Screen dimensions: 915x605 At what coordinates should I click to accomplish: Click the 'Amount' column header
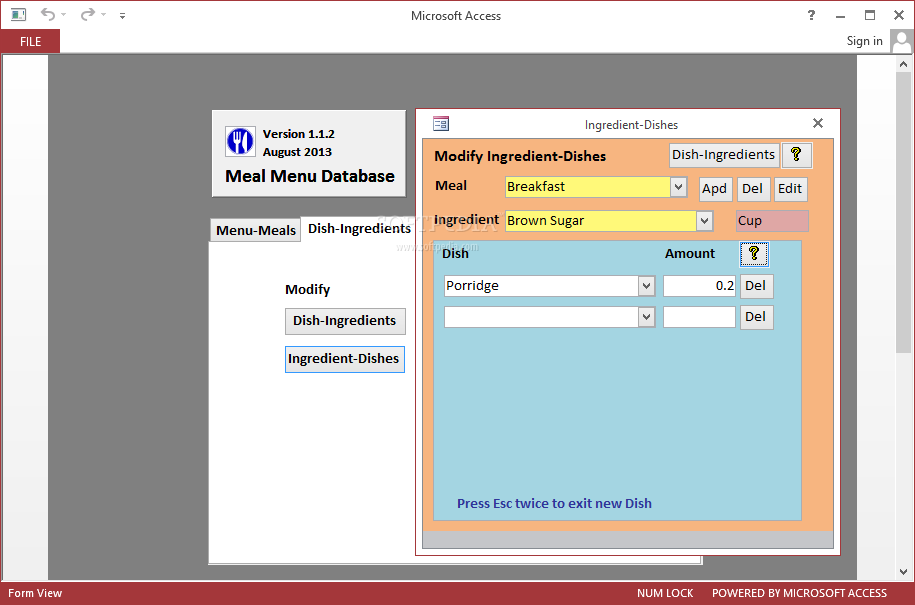tap(690, 254)
